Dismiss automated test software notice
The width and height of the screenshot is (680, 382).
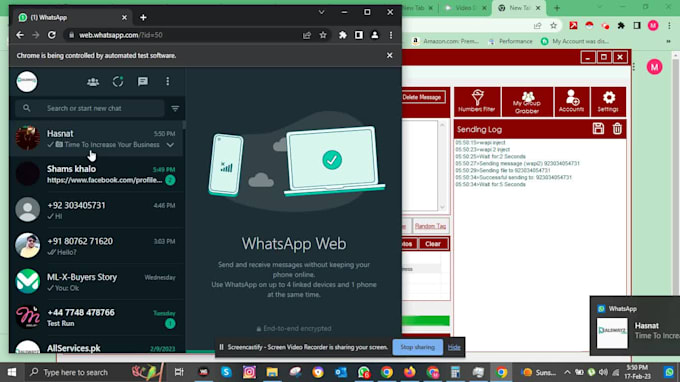pos(389,56)
